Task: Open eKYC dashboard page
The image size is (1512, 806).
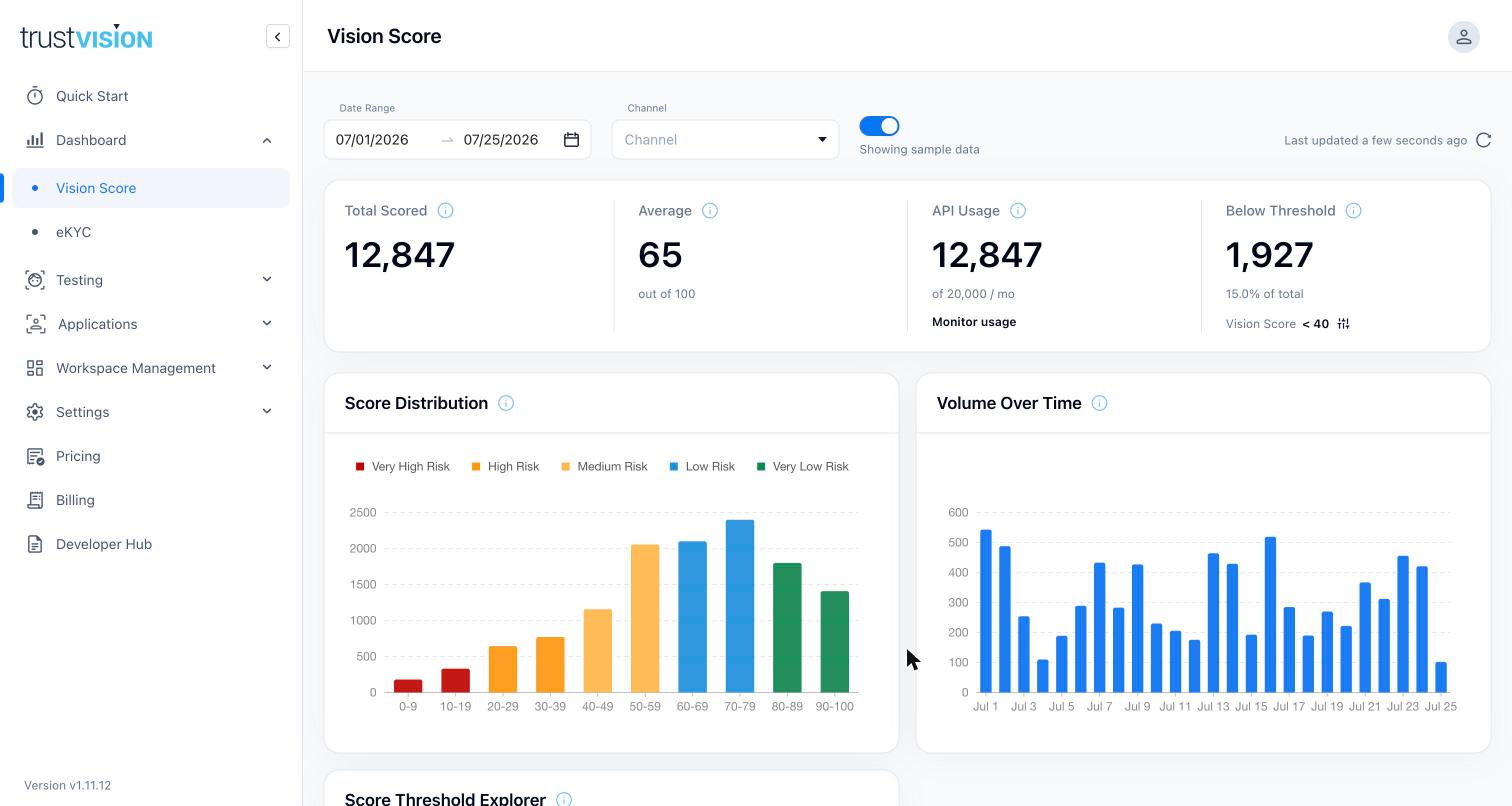Action: (151, 232)
